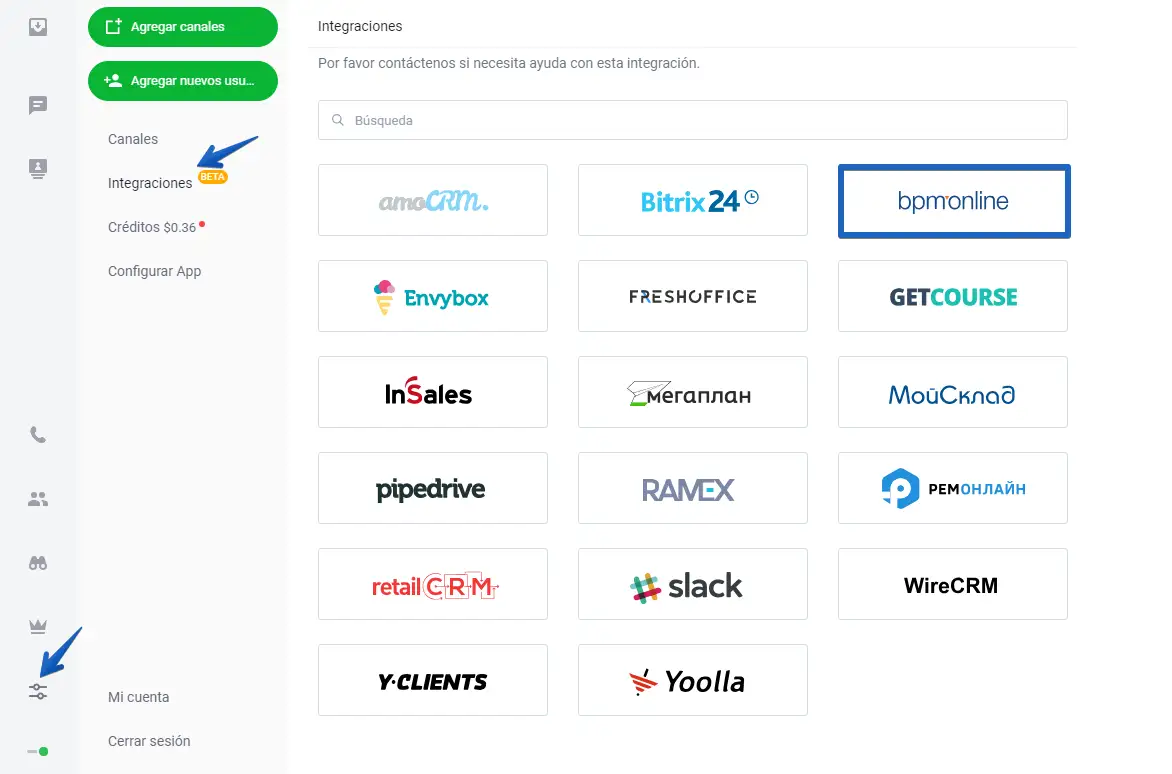Viewport: 1172px width, 774px height.
Task: Open the team members sidebar icon
Action: [x=37, y=499]
